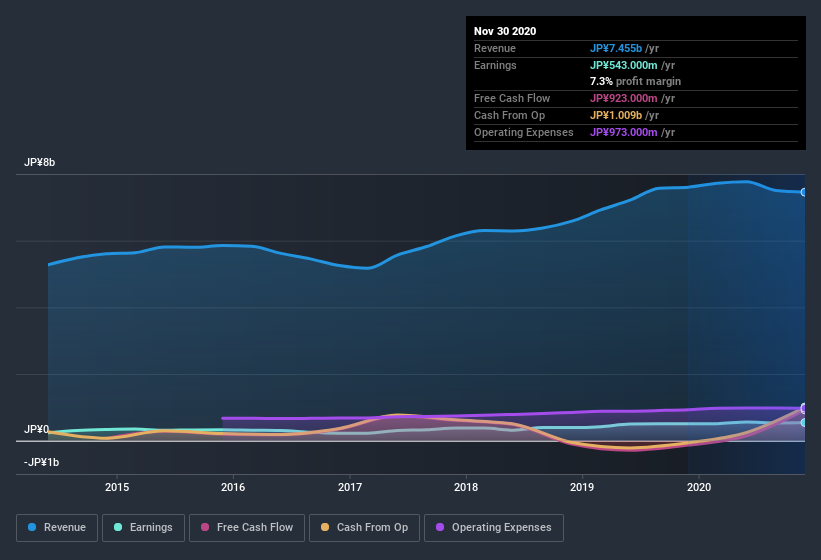Toggle the Revenue legend series
This screenshot has height=560, width=821.
tap(57, 527)
